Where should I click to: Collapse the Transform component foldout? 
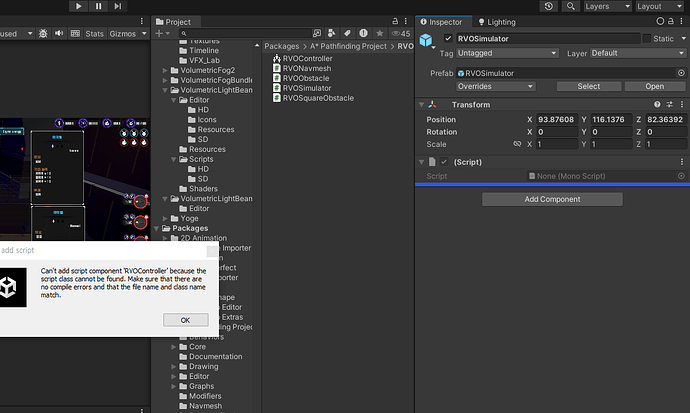(421, 105)
